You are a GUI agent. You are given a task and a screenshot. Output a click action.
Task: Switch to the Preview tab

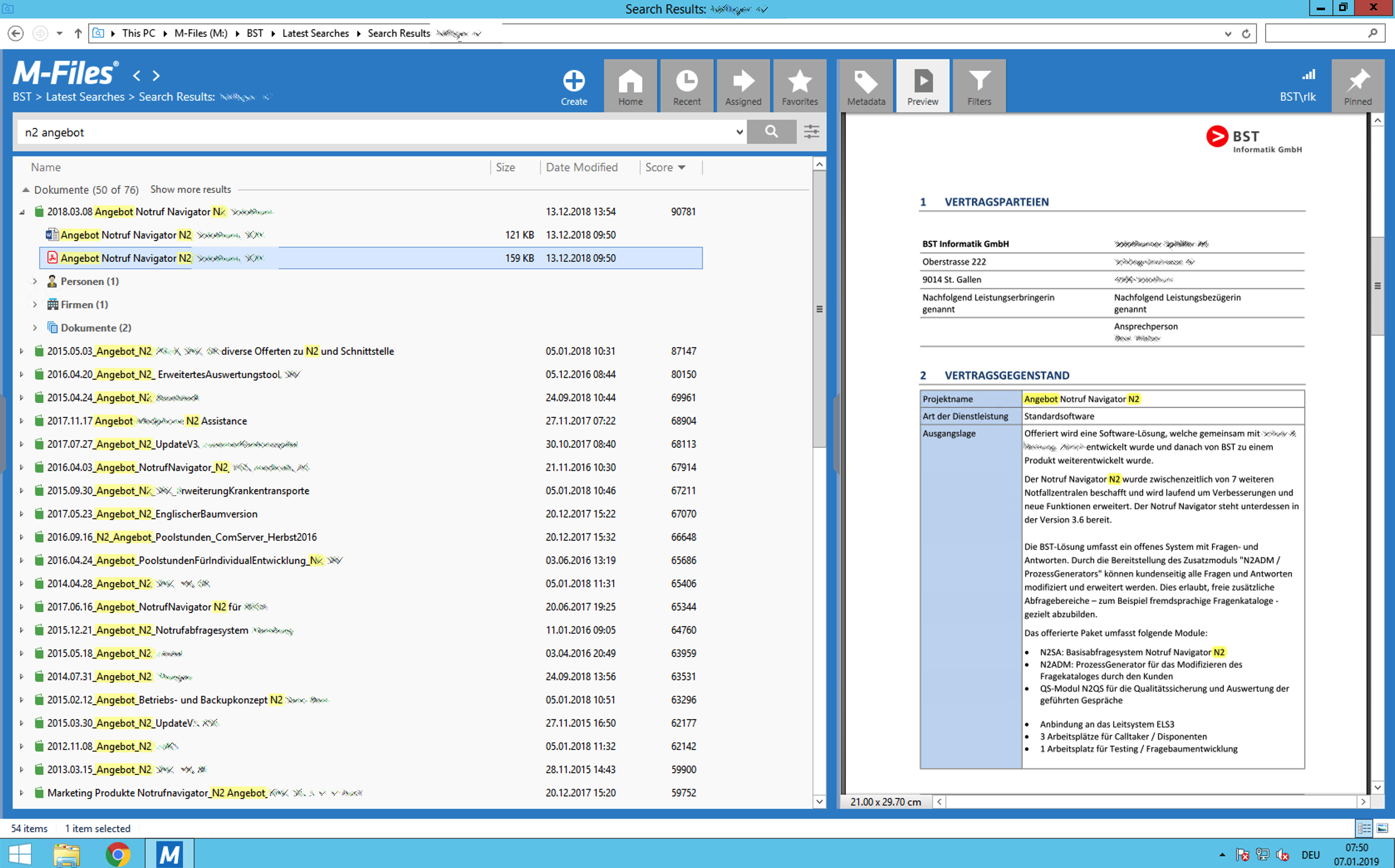(923, 86)
